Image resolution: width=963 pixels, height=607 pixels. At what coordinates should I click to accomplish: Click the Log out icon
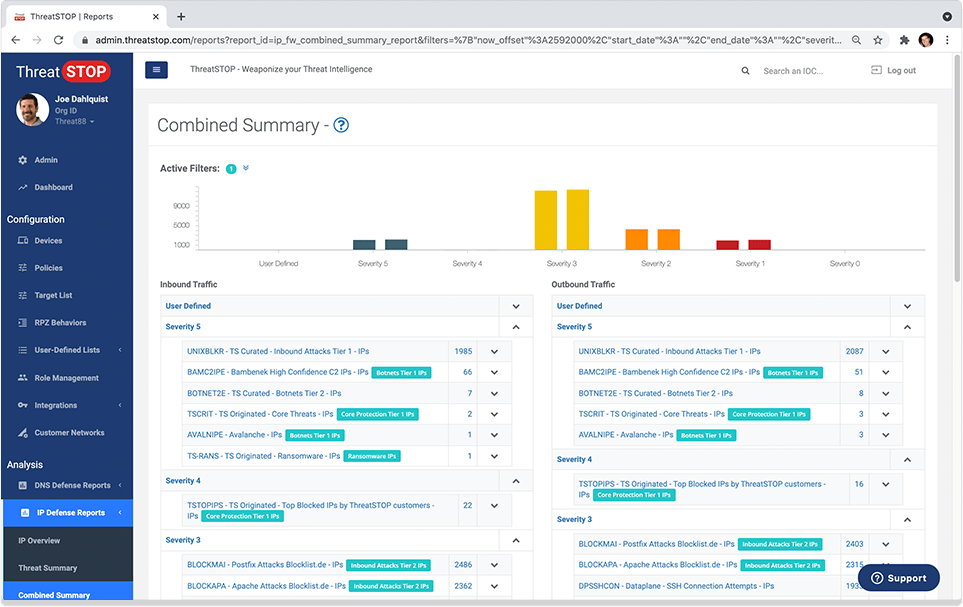876,70
